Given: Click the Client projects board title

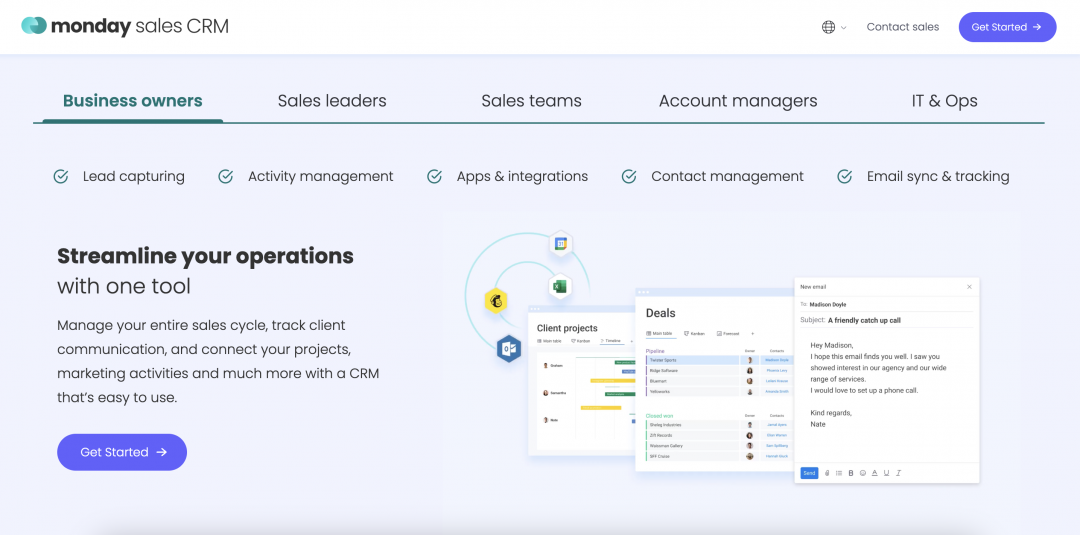Looking at the screenshot, I should point(567,328).
